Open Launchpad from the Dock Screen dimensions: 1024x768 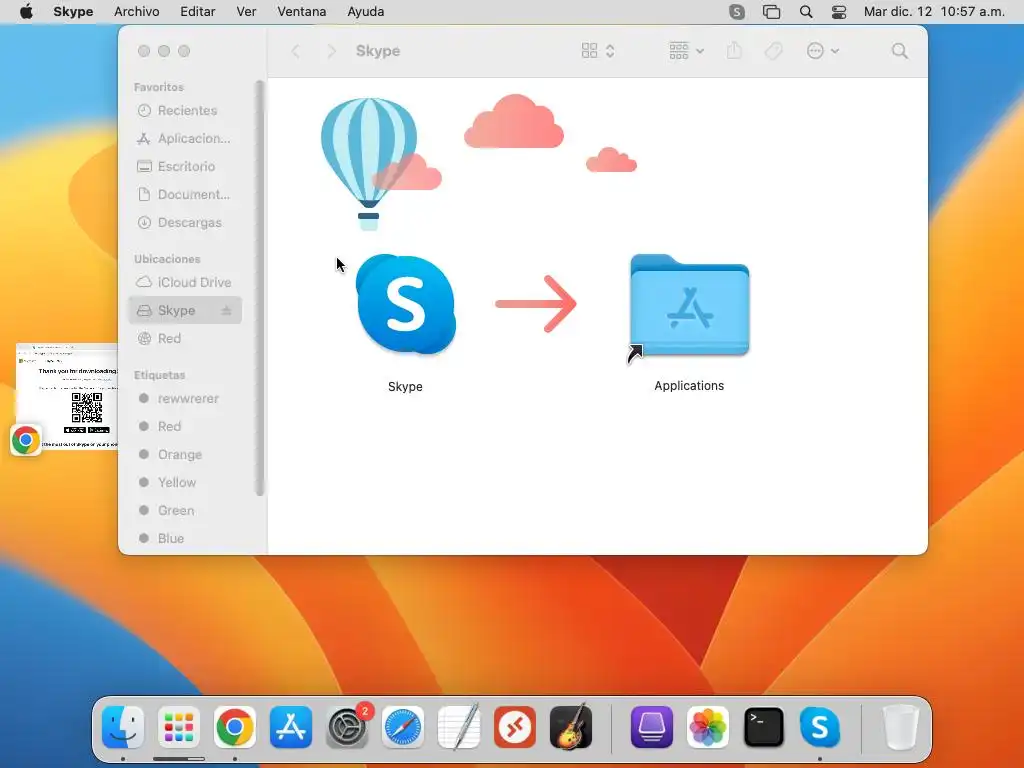179,727
